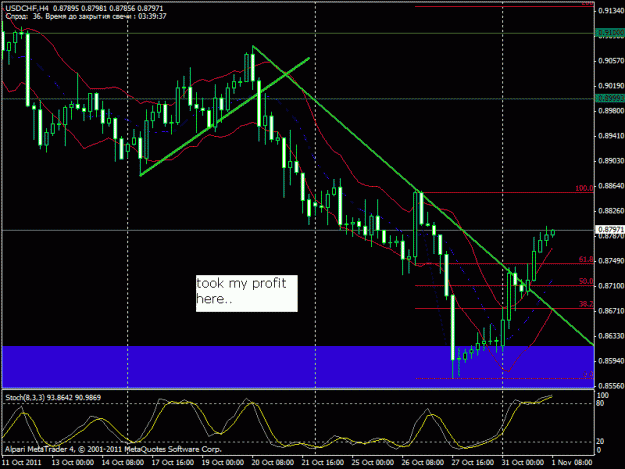Click the 0.87100 price axis label
This screenshot has height=469, width=625.
pyautogui.click(x=611, y=286)
